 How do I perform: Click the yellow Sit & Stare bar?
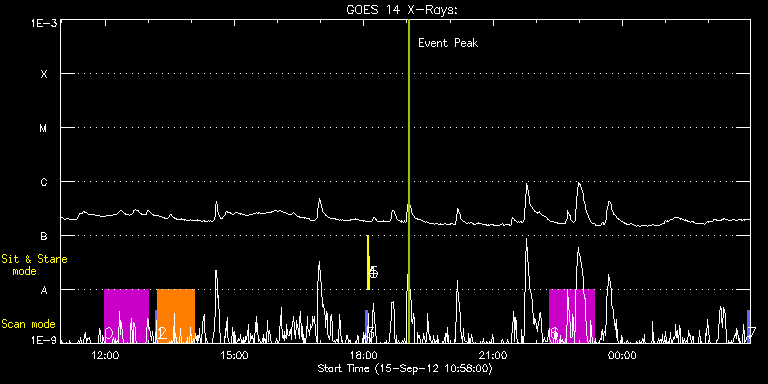point(368,263)
